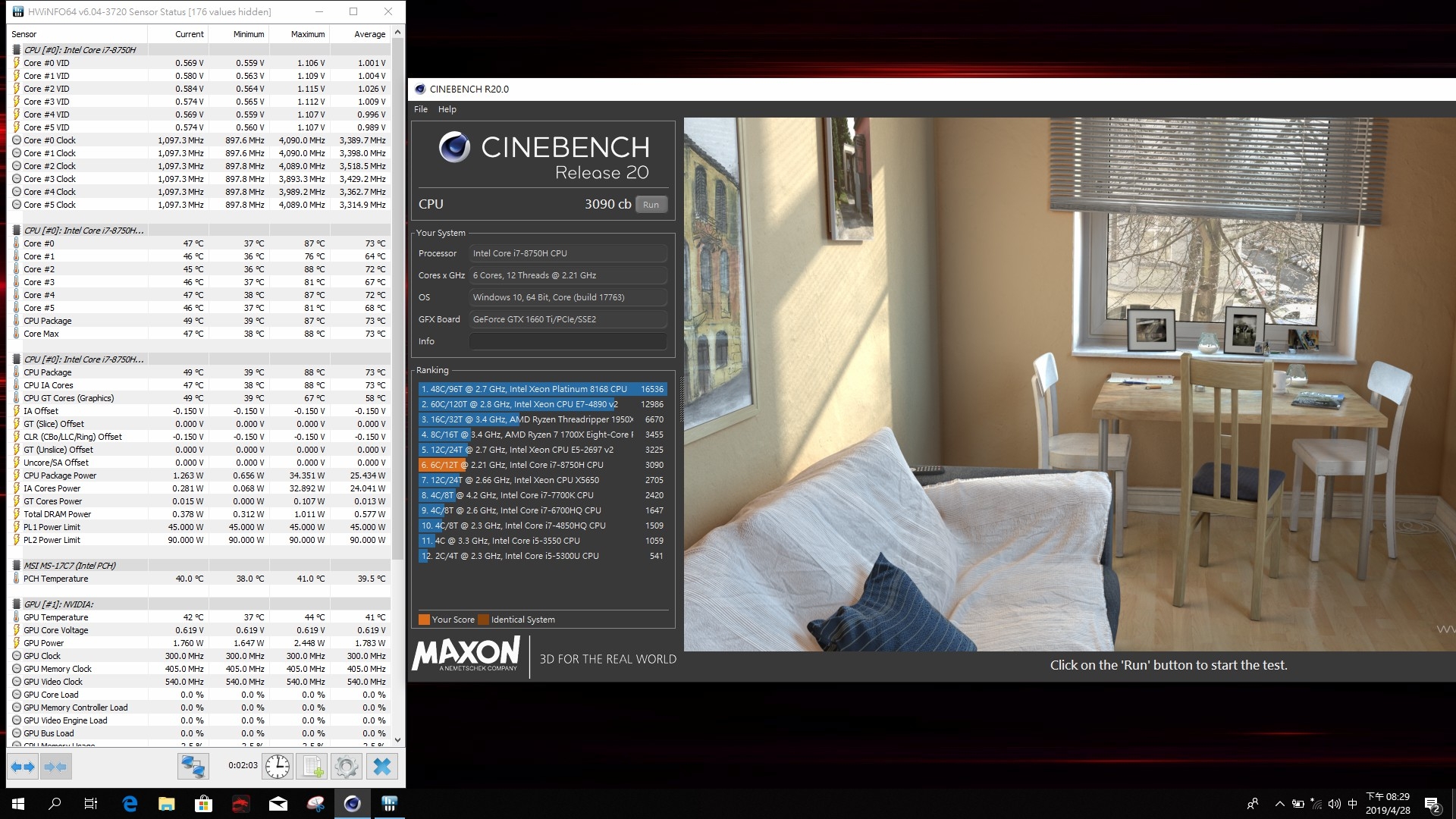Select ranking entry Intel Core i5-5300U
Screen dimensions: 1456x819
(x=543, y=556)
